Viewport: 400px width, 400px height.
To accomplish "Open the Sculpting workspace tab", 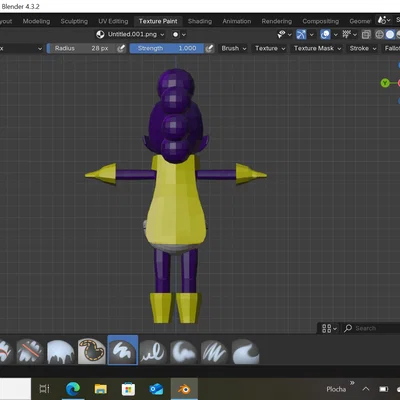I will [74, 21].
